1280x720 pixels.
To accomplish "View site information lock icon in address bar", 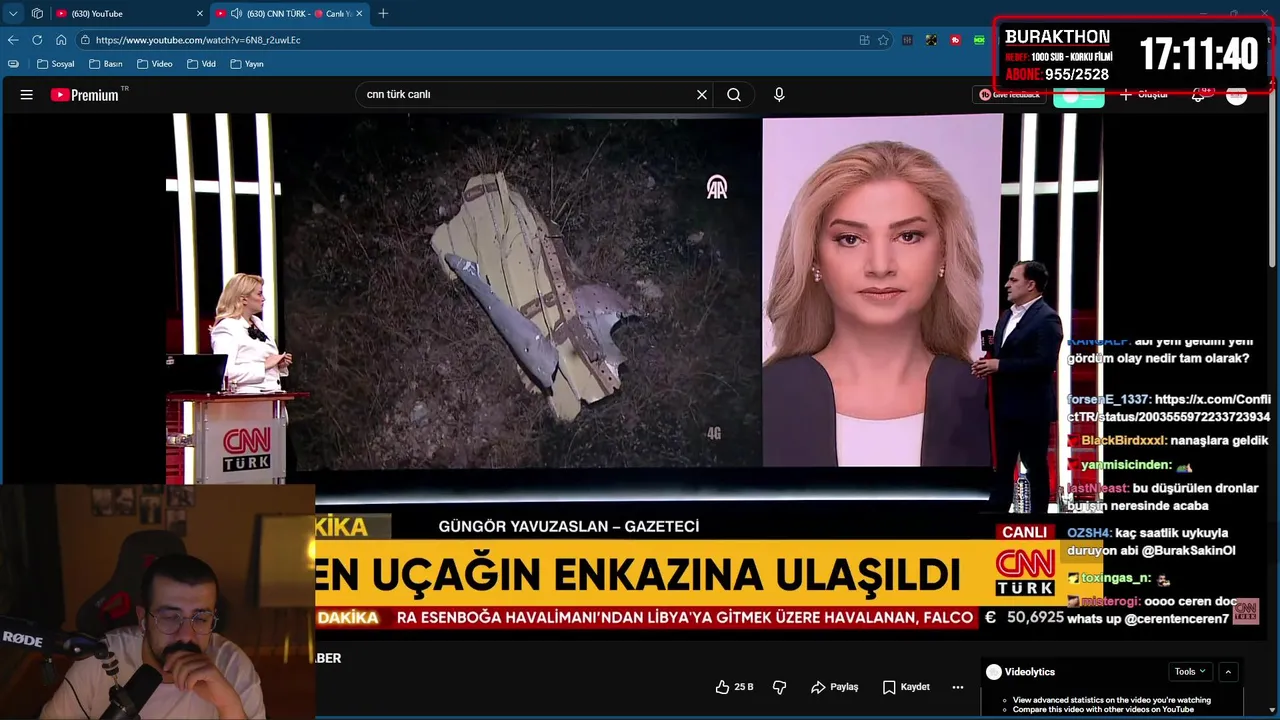I will point(85,40).
